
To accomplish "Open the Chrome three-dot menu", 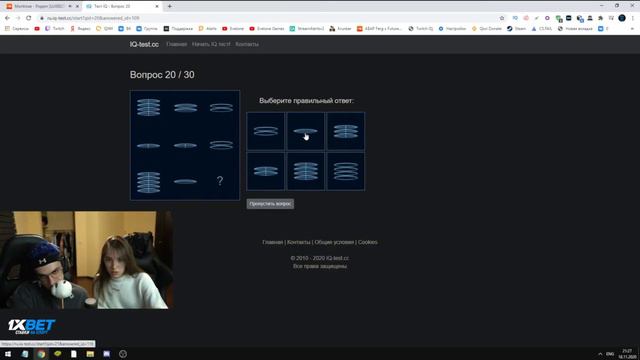I will coord(633,18).
